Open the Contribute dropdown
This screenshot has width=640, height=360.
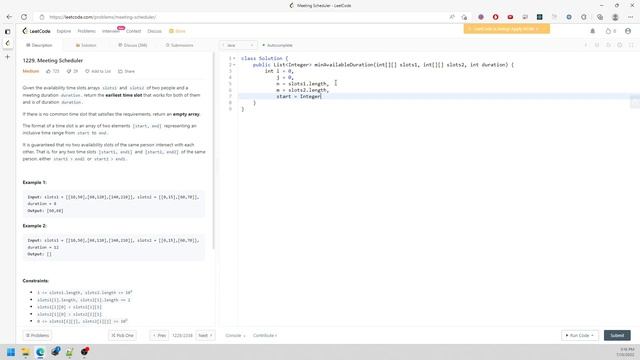click(x=265, y=336)
